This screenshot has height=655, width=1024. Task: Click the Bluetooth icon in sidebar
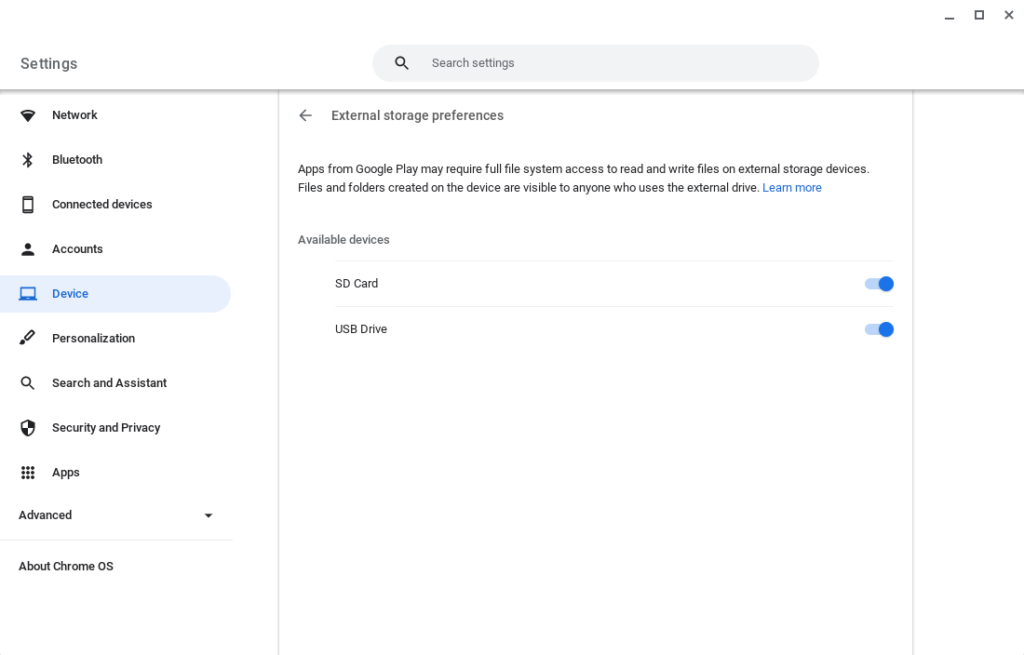coord(27,160)
